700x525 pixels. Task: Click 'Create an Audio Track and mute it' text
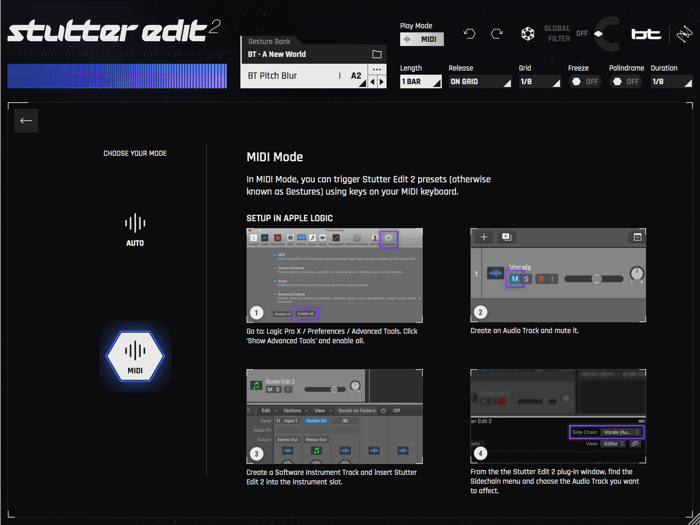pyautogui.click(x=524, y=331)
